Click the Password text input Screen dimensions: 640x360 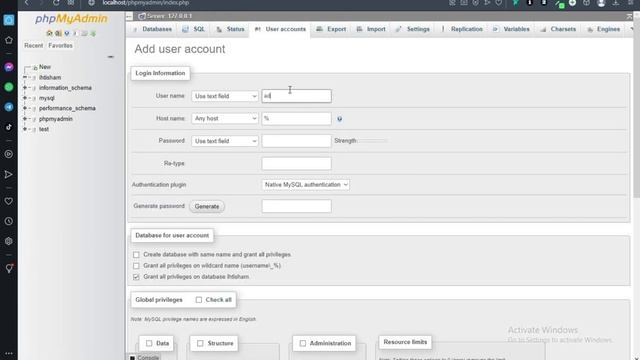(x=296, y=141)
